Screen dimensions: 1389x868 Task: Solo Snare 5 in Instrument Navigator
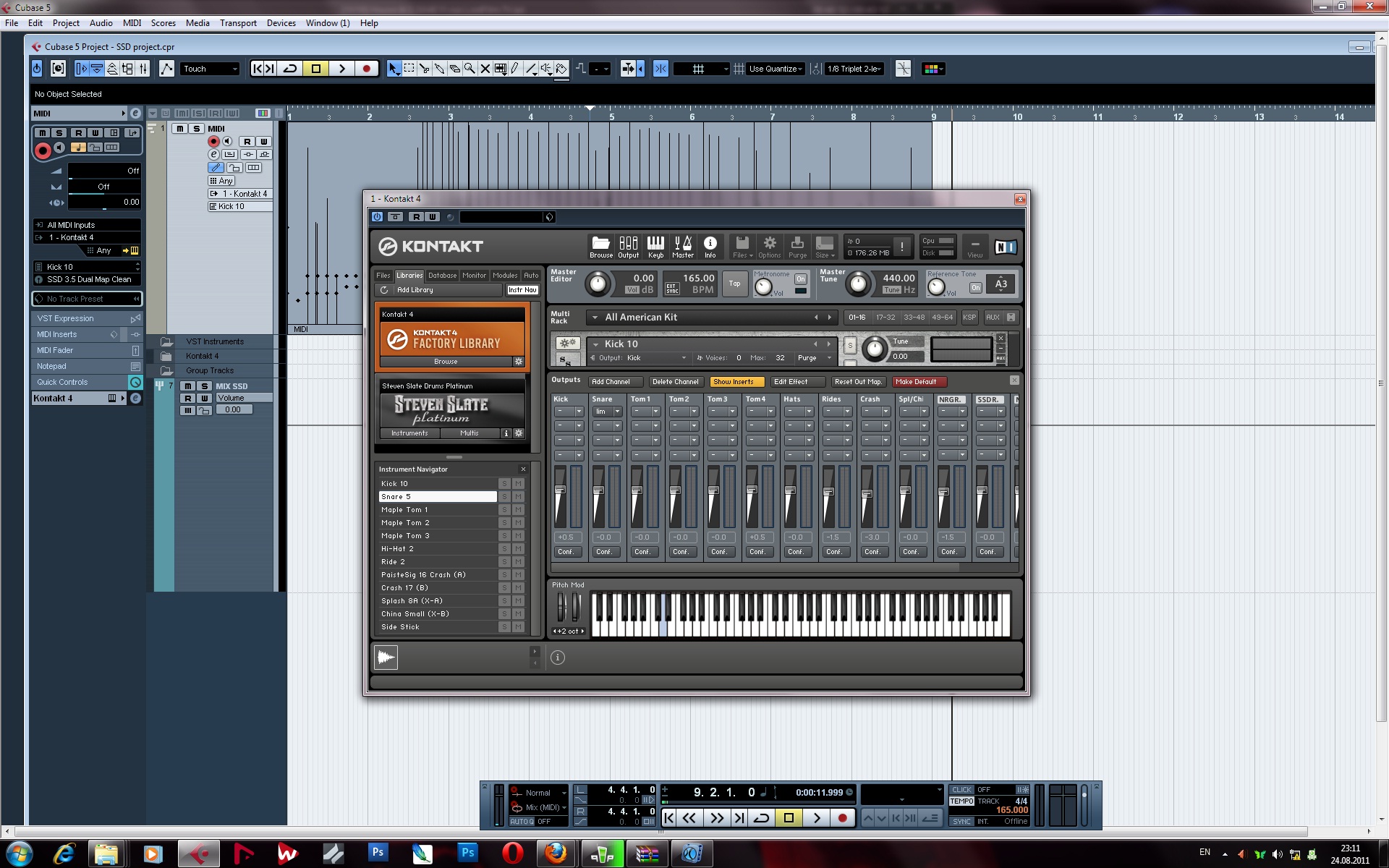pos(504,497)
